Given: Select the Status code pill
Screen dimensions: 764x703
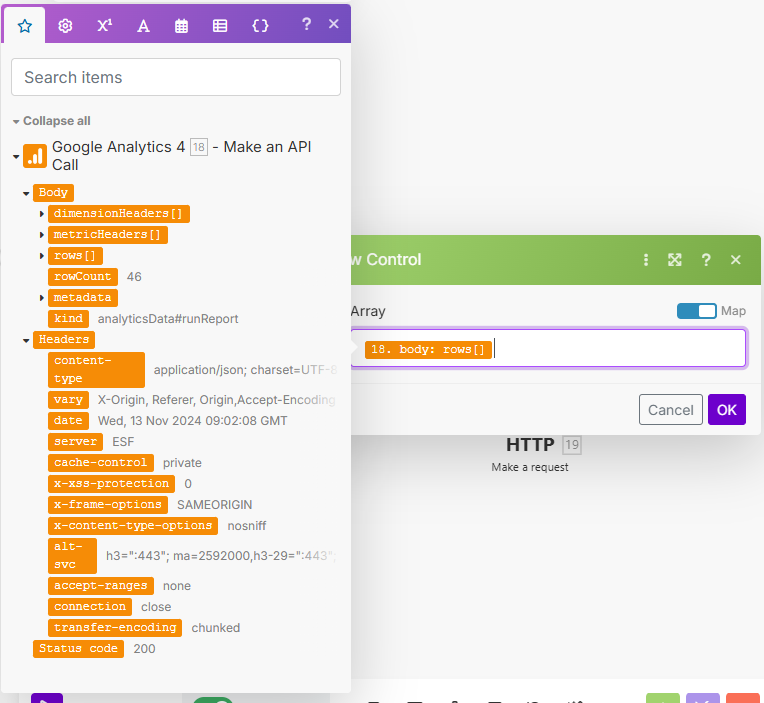Looking at the screenshot, I should (x=78, y=648).
